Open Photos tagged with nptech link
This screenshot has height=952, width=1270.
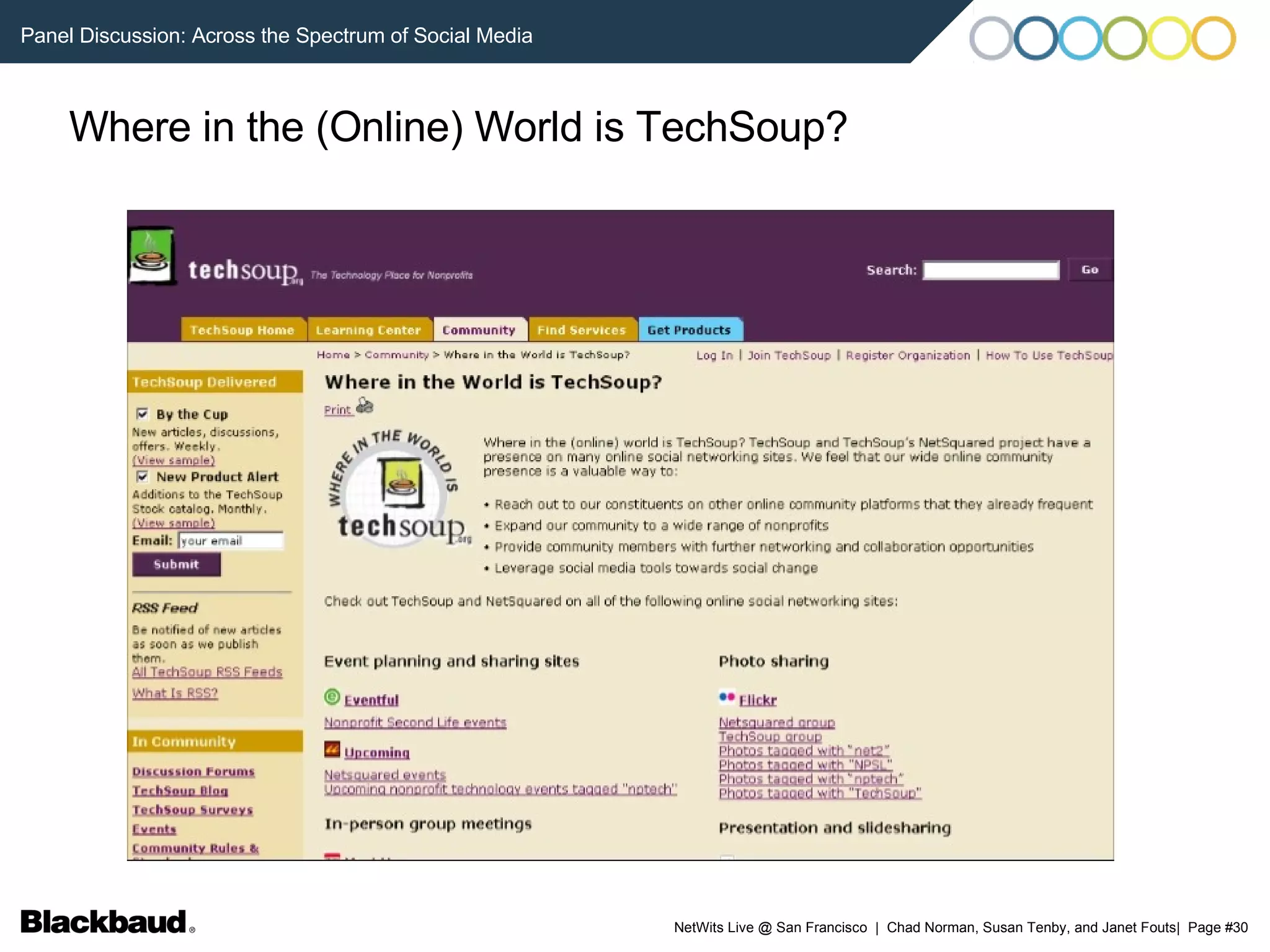811,779
